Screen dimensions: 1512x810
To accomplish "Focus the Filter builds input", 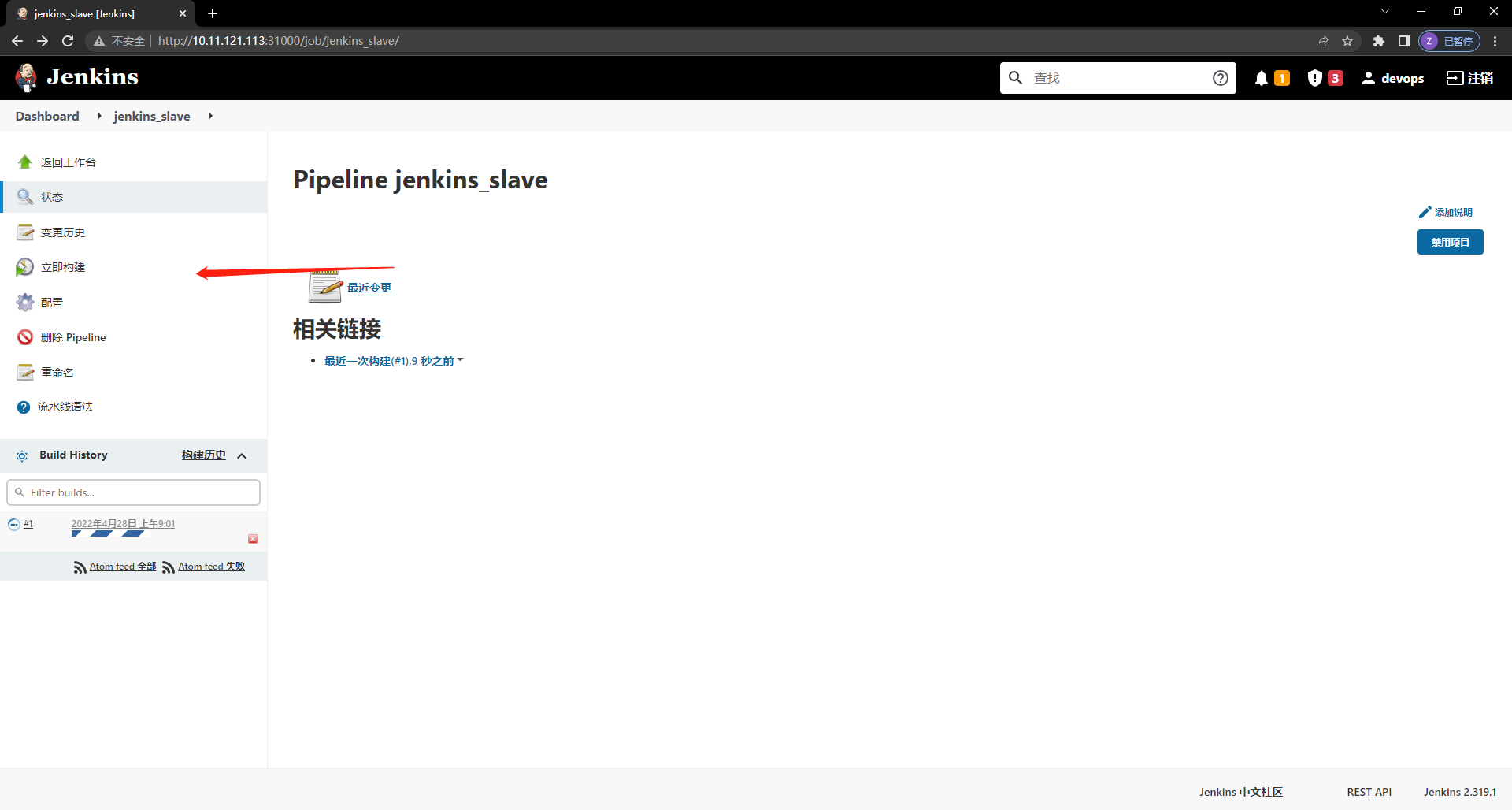I will (x=134, y=492).
